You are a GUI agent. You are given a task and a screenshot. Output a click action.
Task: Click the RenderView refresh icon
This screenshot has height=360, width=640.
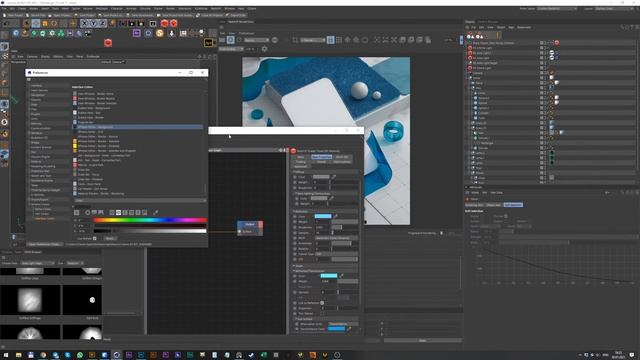pos(239,40)
